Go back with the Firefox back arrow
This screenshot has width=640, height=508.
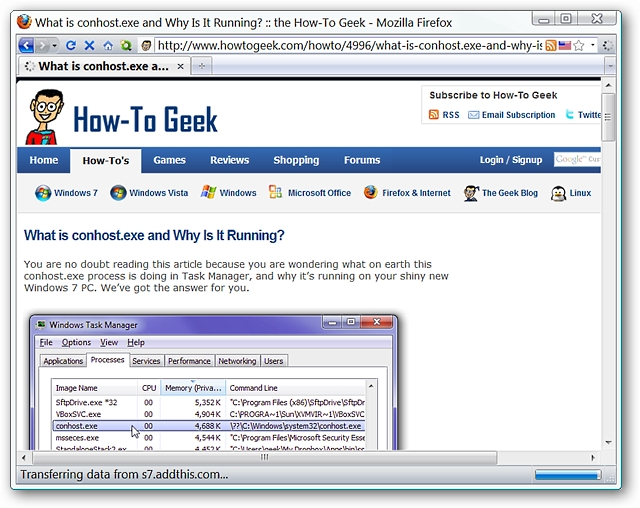(27, 45)
